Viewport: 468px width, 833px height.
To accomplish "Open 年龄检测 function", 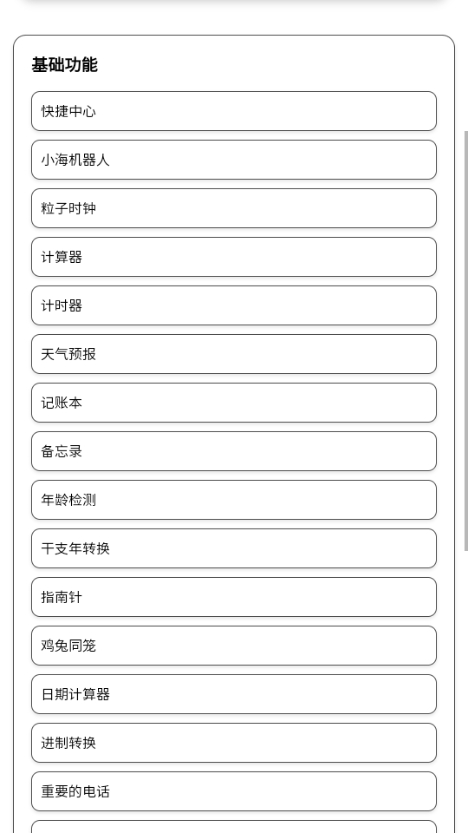I will click(234, 500).
